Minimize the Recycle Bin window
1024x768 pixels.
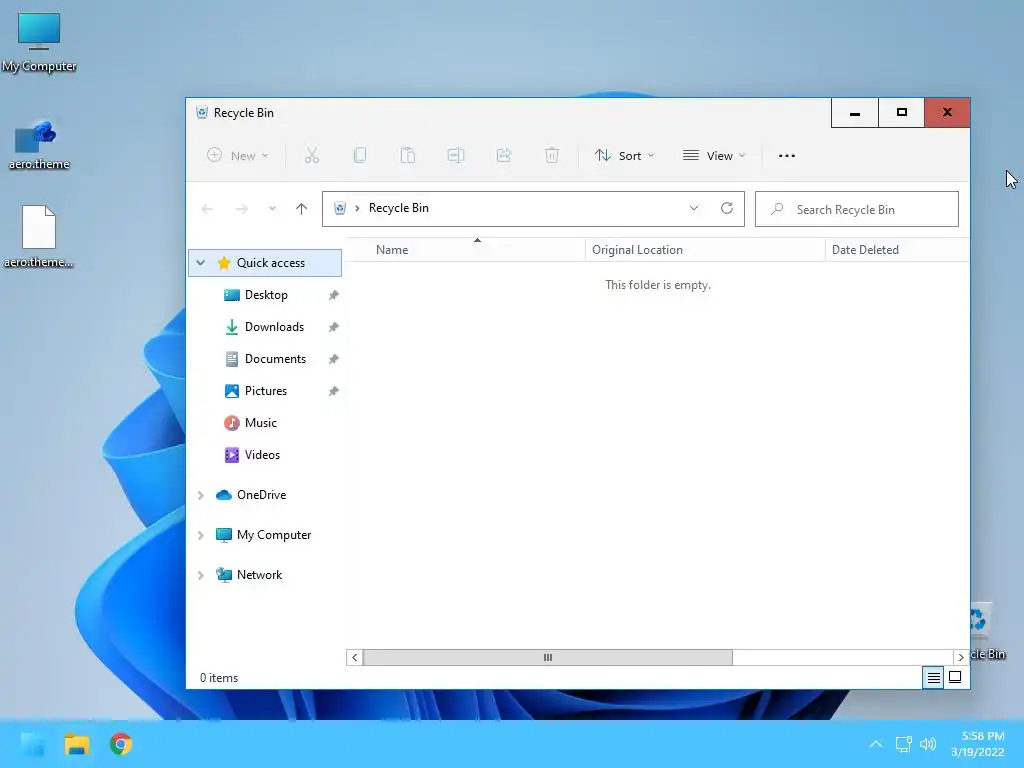855,113
